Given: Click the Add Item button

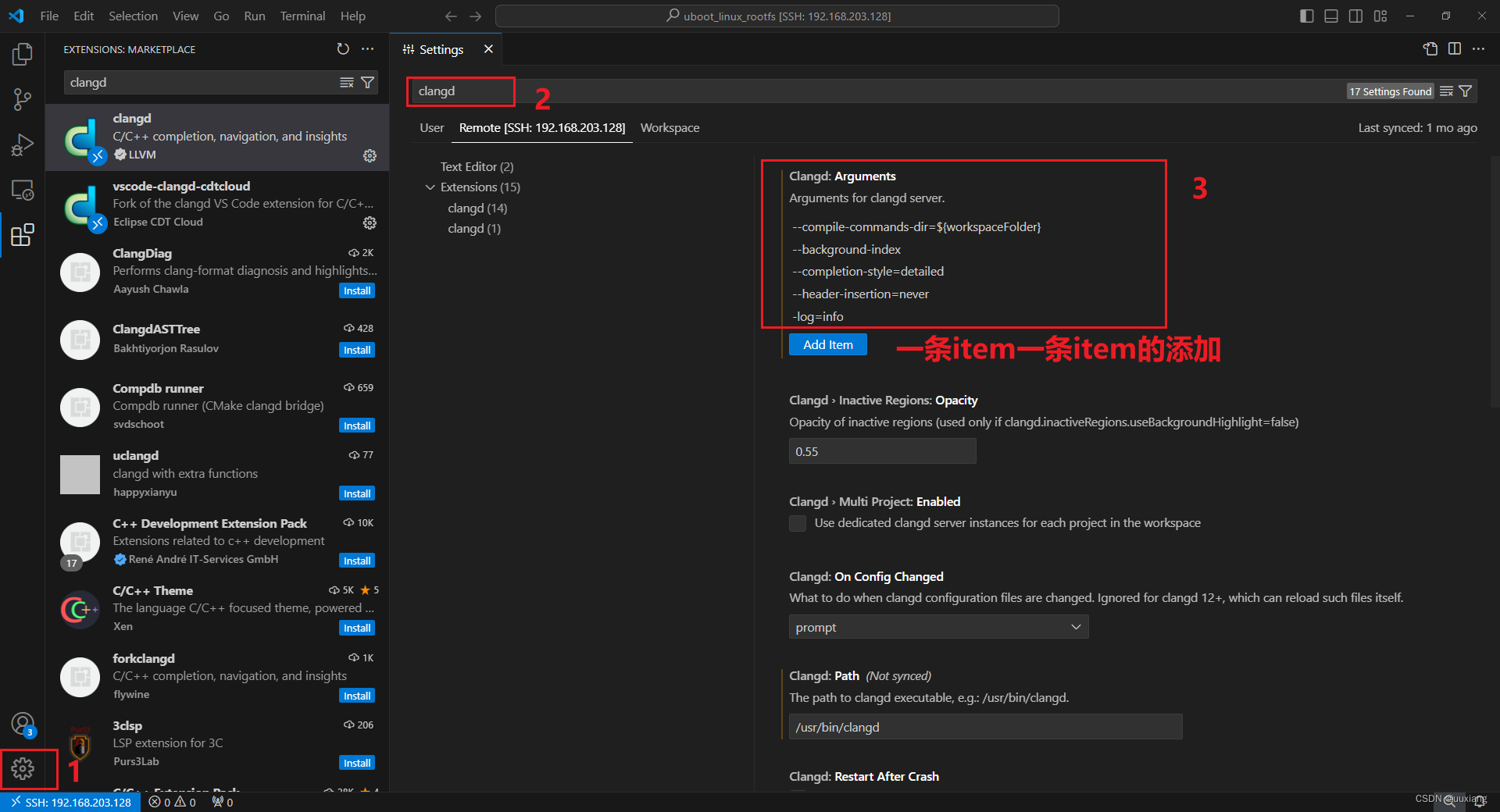Looking at the screenshot, I should [827, 344].
